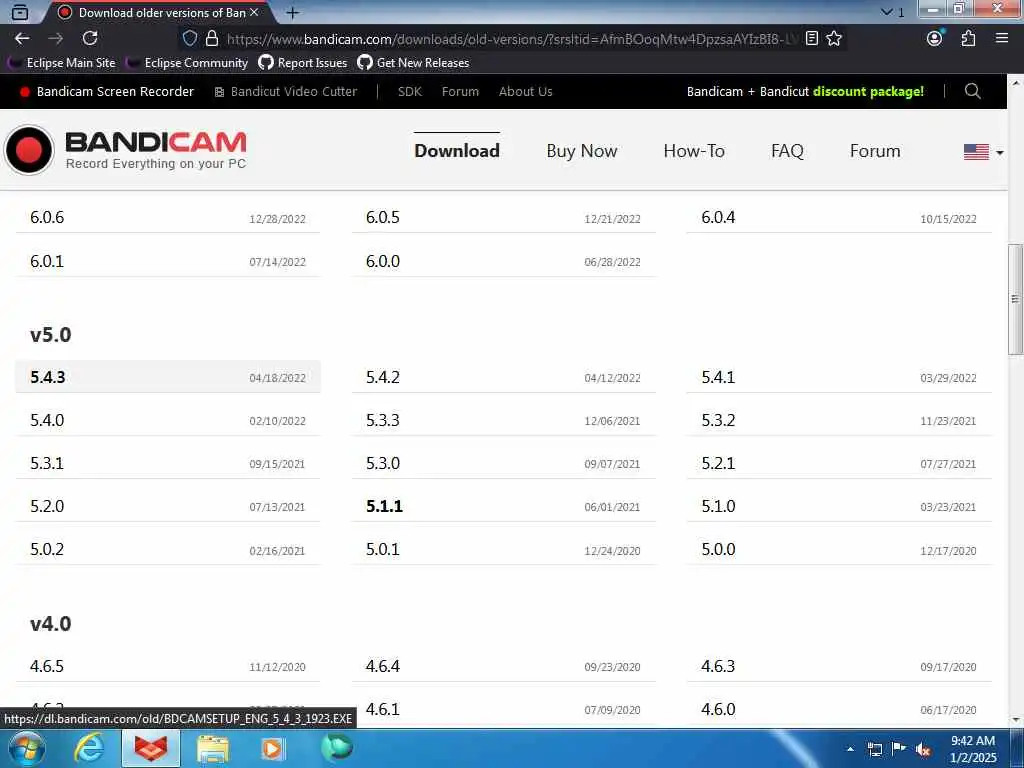Screen dimensions: 1024x768
Task: Click the padlock site security icon
Action: click(212, 39)
